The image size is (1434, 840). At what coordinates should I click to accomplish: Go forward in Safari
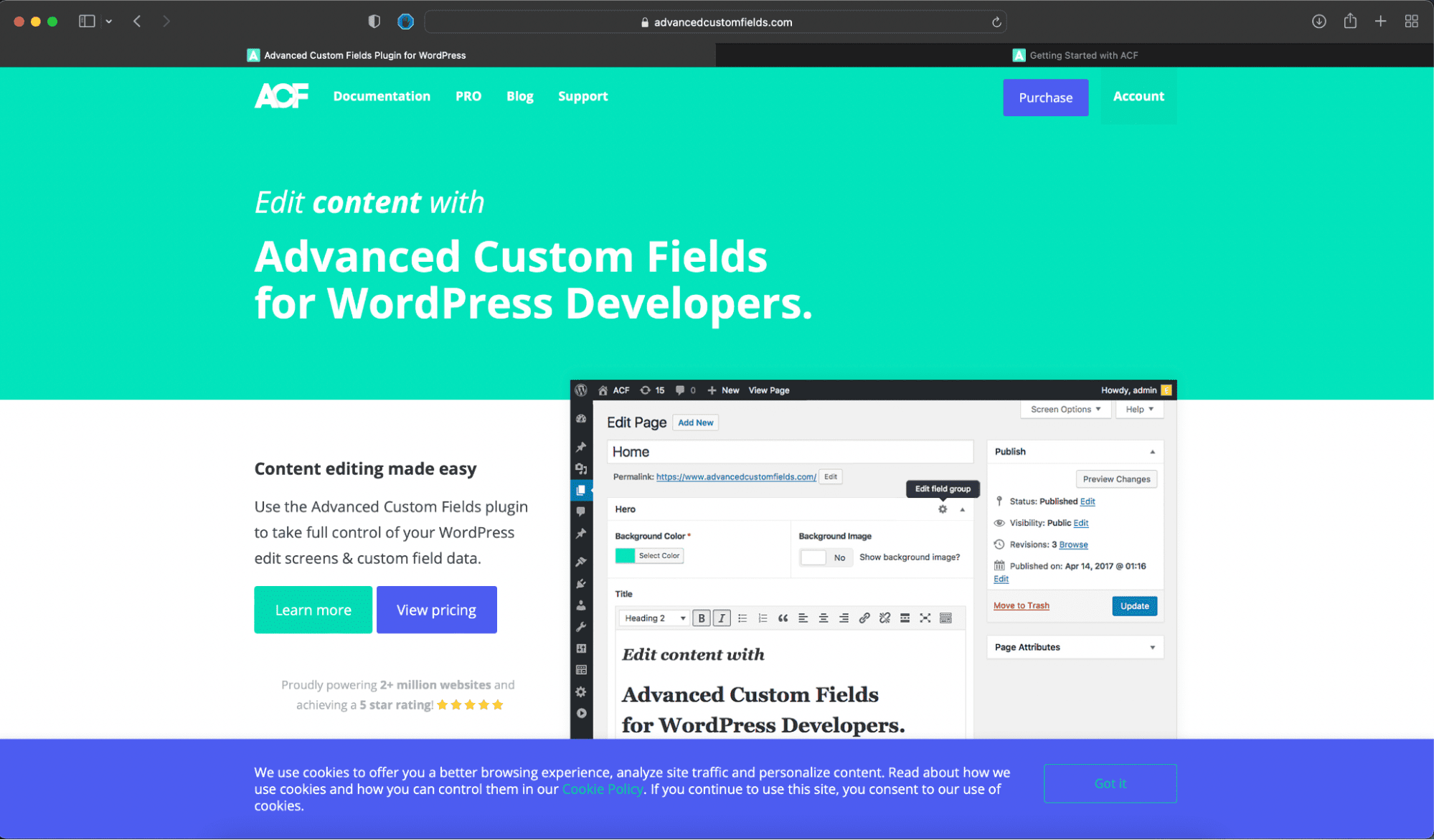click(166, 22)
